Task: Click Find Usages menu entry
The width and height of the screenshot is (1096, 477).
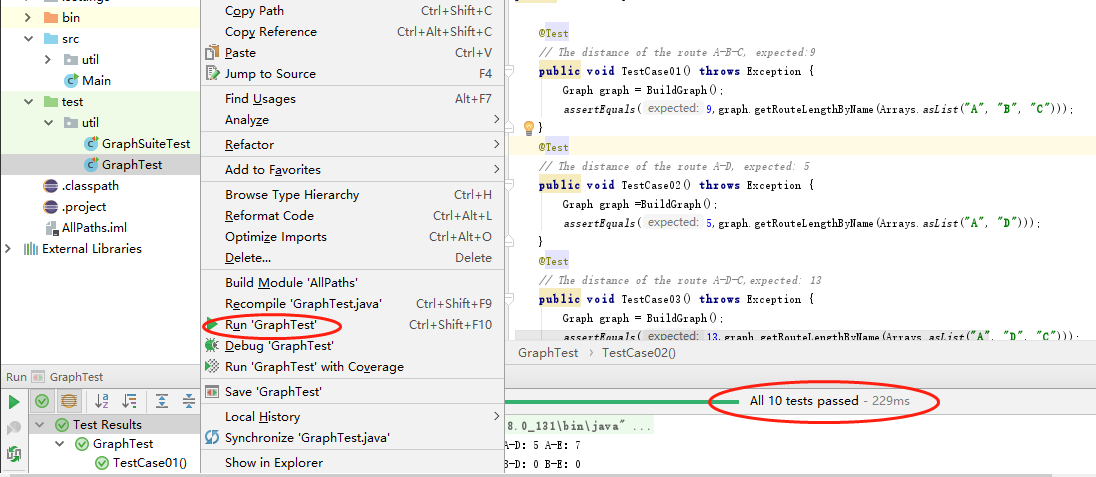Action: click(352, 99)
